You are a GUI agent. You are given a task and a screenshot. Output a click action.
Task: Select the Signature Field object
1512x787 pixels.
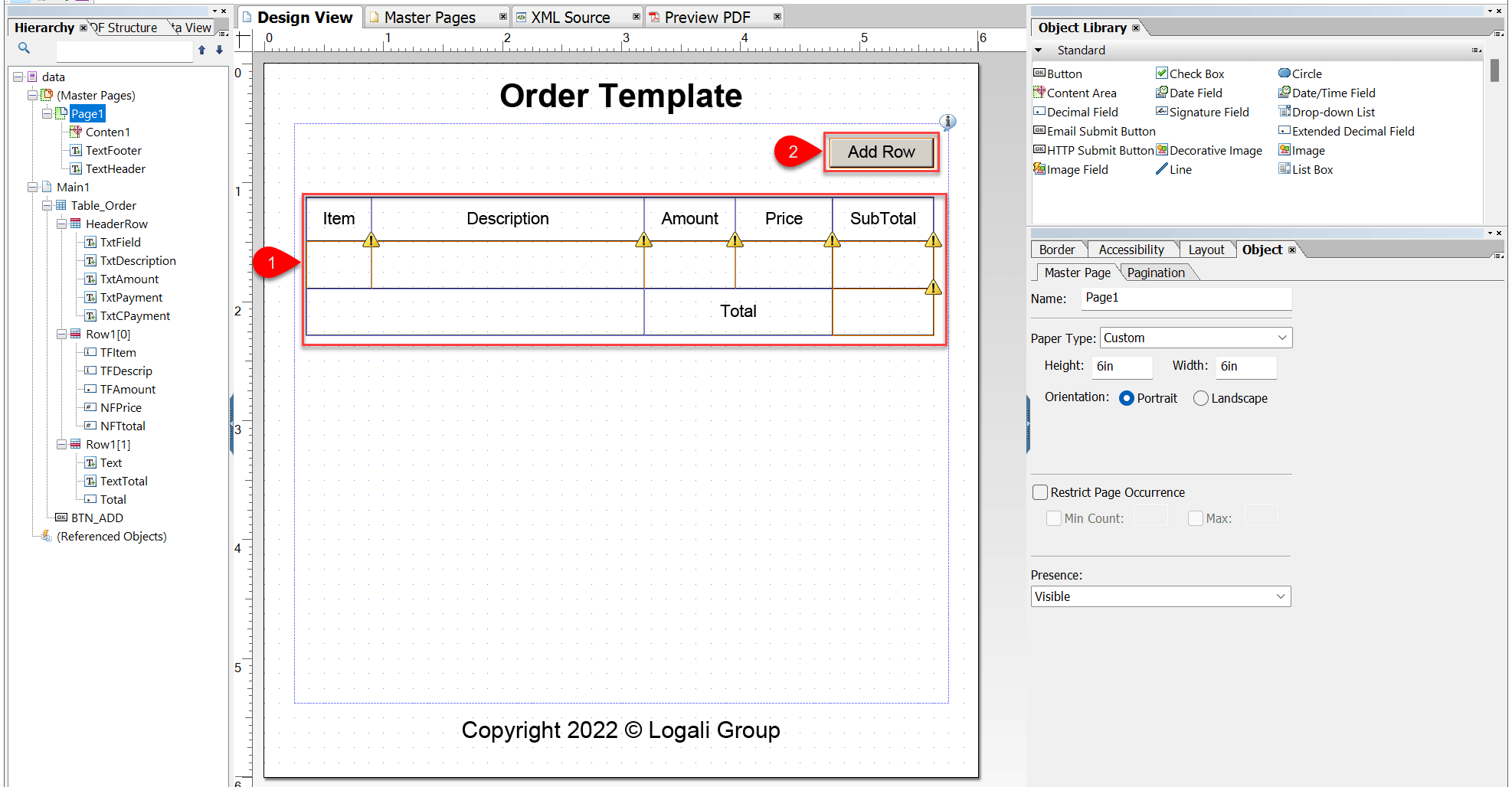point(1209,112)
